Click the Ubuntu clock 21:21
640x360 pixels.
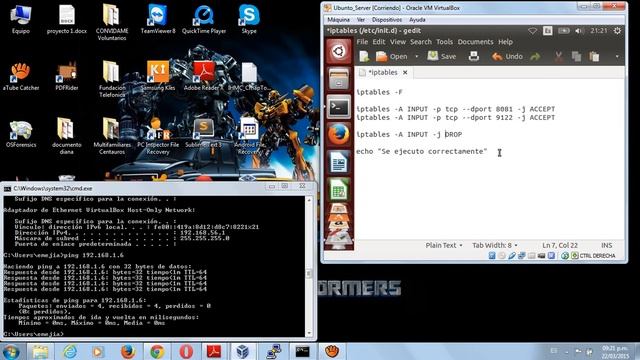(598, 31)
